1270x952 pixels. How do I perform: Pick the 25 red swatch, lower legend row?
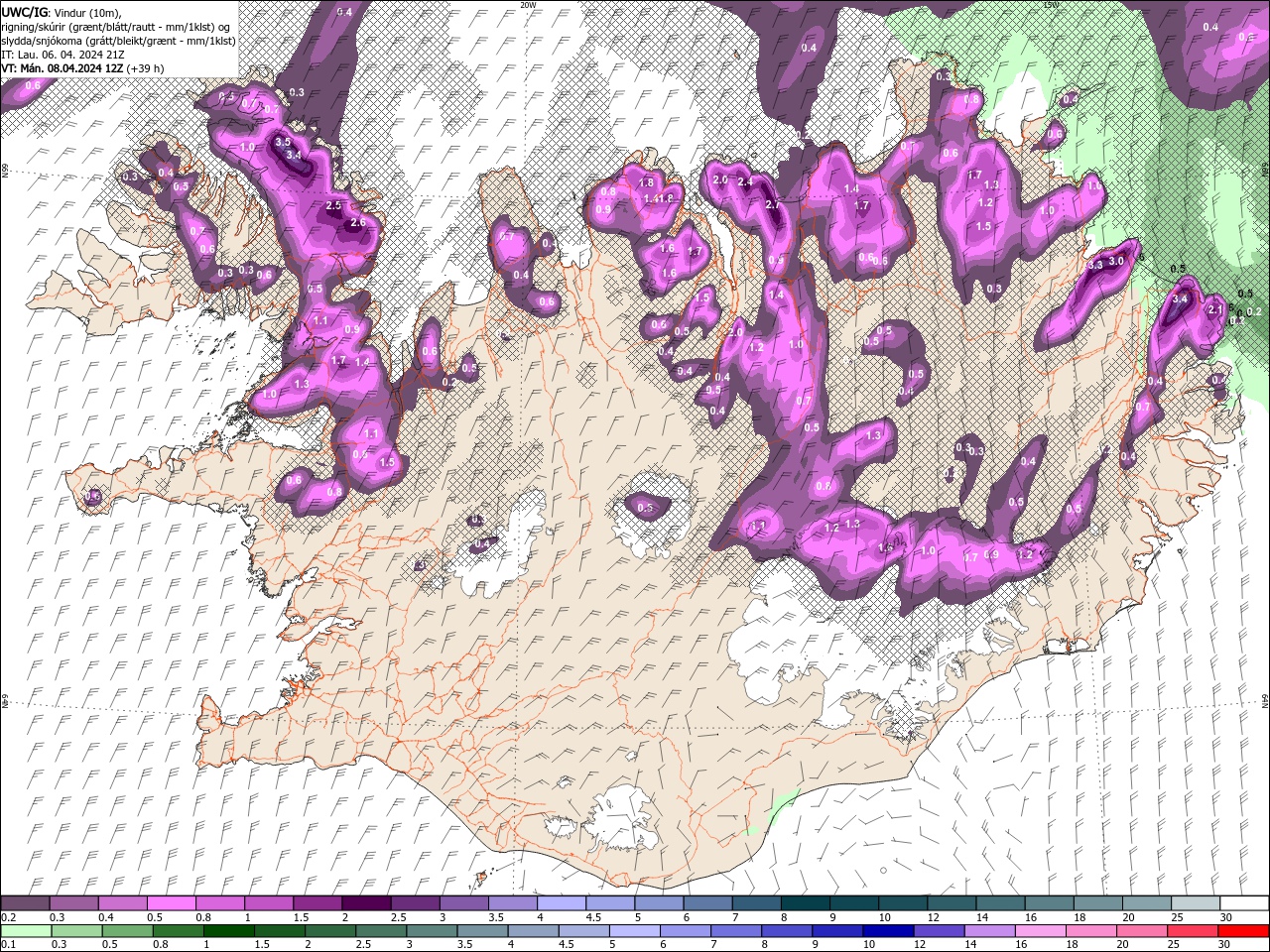pos(1191,931)
